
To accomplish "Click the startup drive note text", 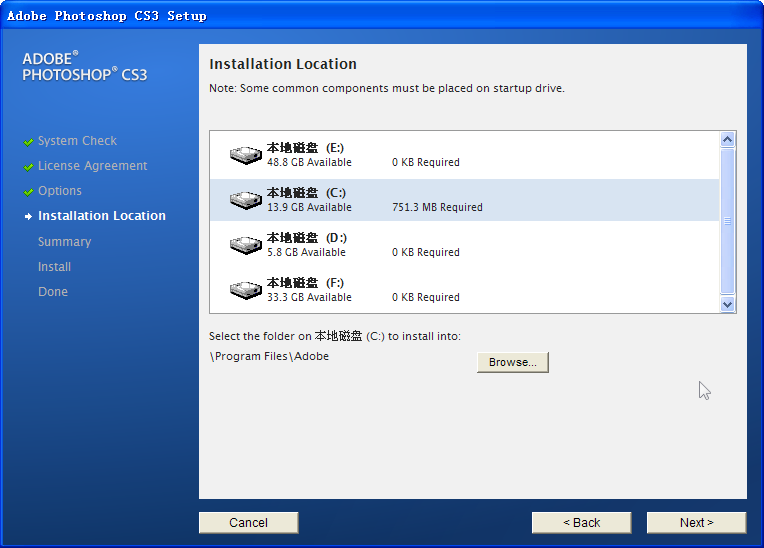I will point(387,88).
